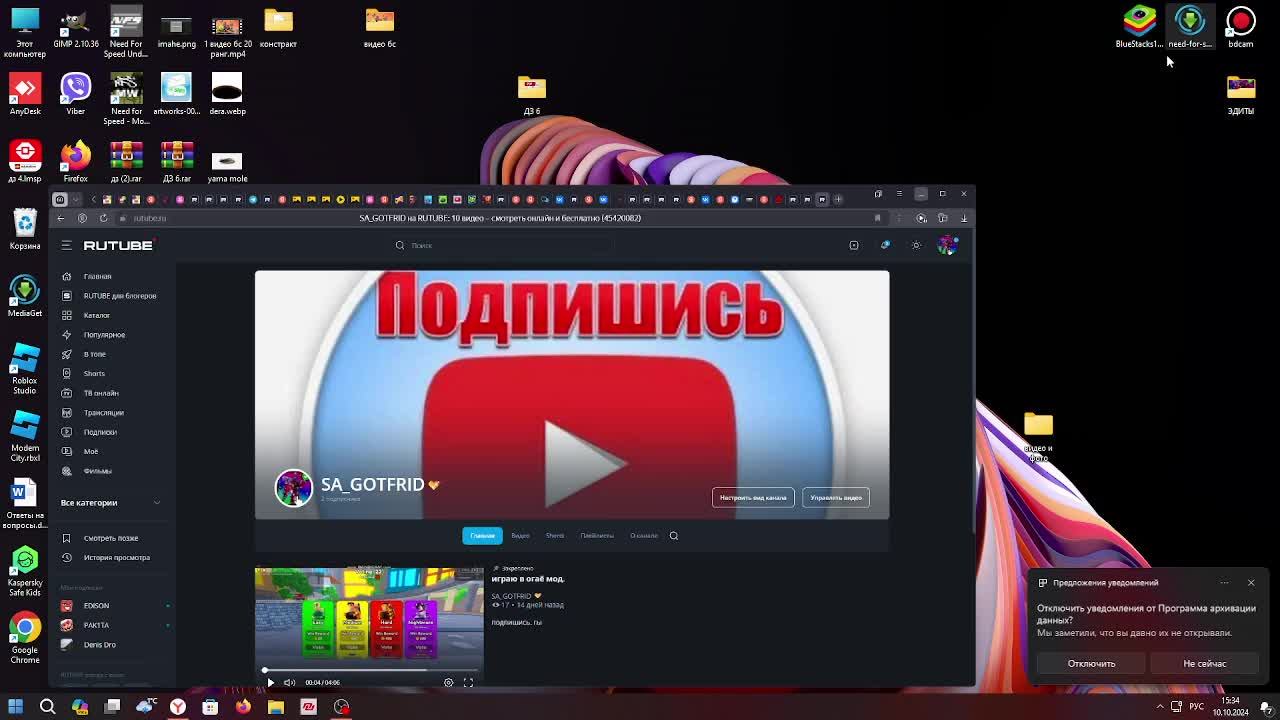The height and width of the screenshot is (720, 1280).
Task: Toggle the light/dark theme sun icon
Action: tap(916, 245)
